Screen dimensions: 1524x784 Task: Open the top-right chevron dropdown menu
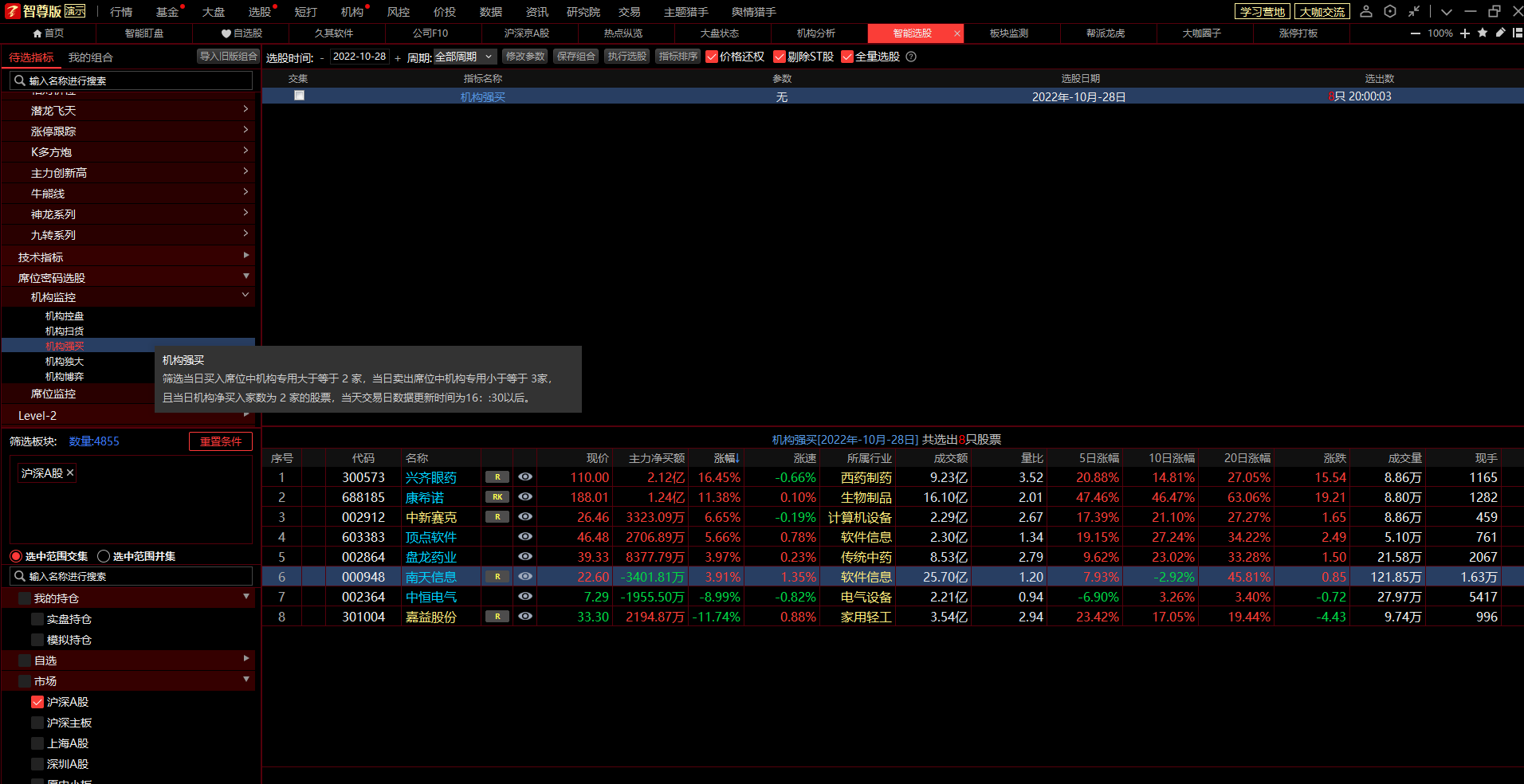(x=1447, y=12)
